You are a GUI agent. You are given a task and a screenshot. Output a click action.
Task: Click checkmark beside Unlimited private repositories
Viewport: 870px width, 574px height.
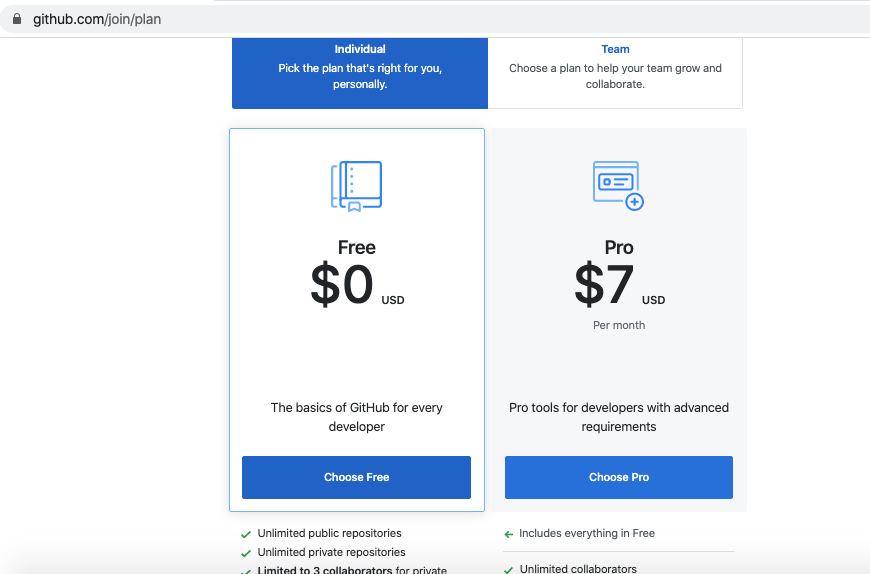(246, 553)
